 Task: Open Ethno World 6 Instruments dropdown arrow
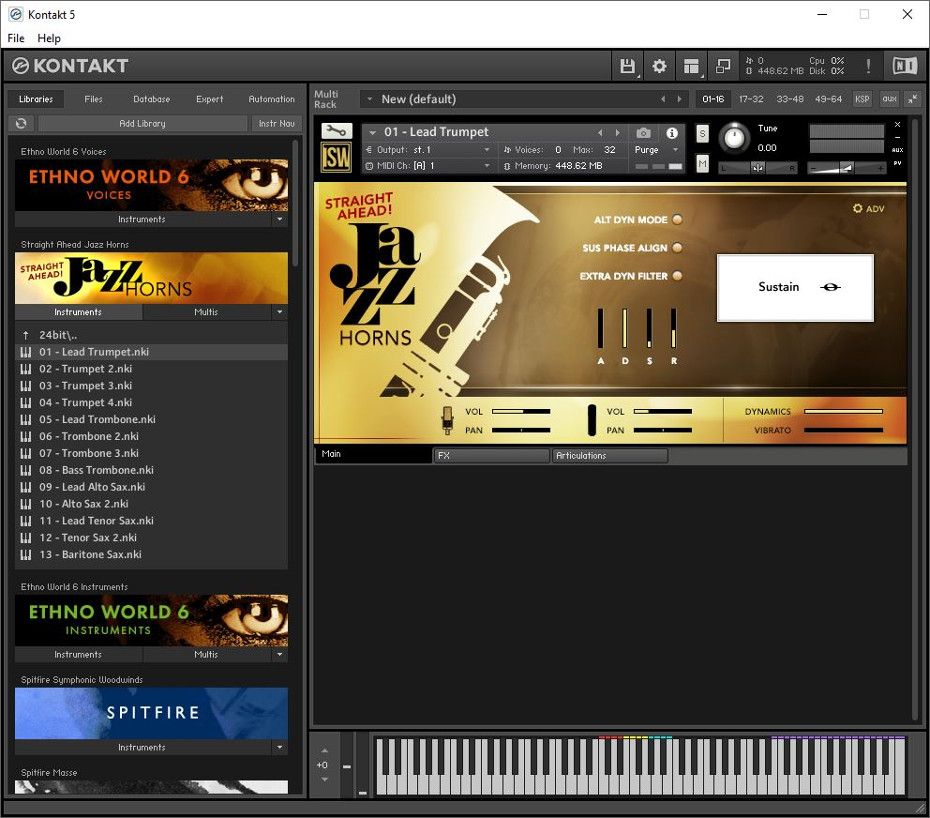[x=280, y=654]
